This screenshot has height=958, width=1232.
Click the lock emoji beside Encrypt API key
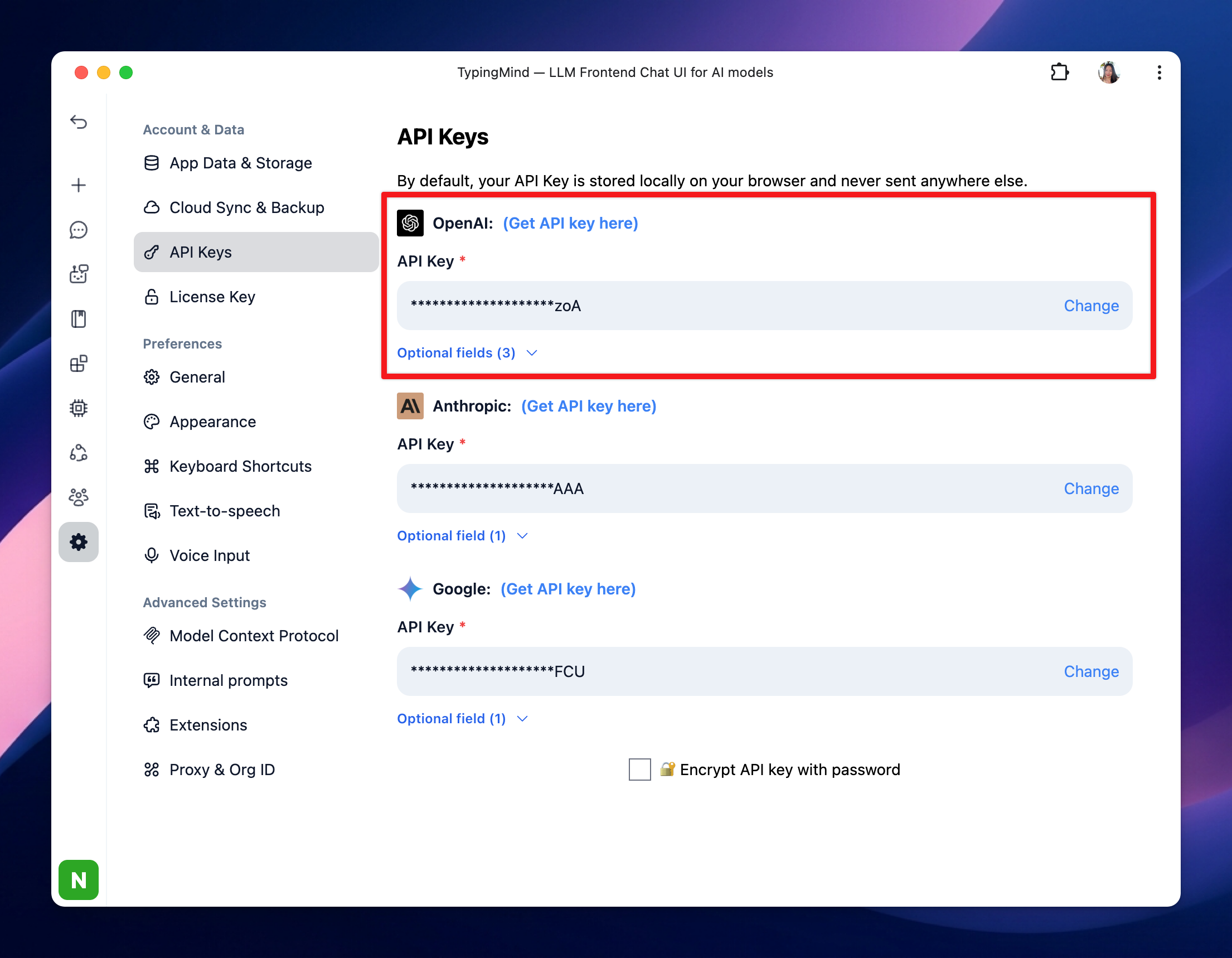coord(667,769)
